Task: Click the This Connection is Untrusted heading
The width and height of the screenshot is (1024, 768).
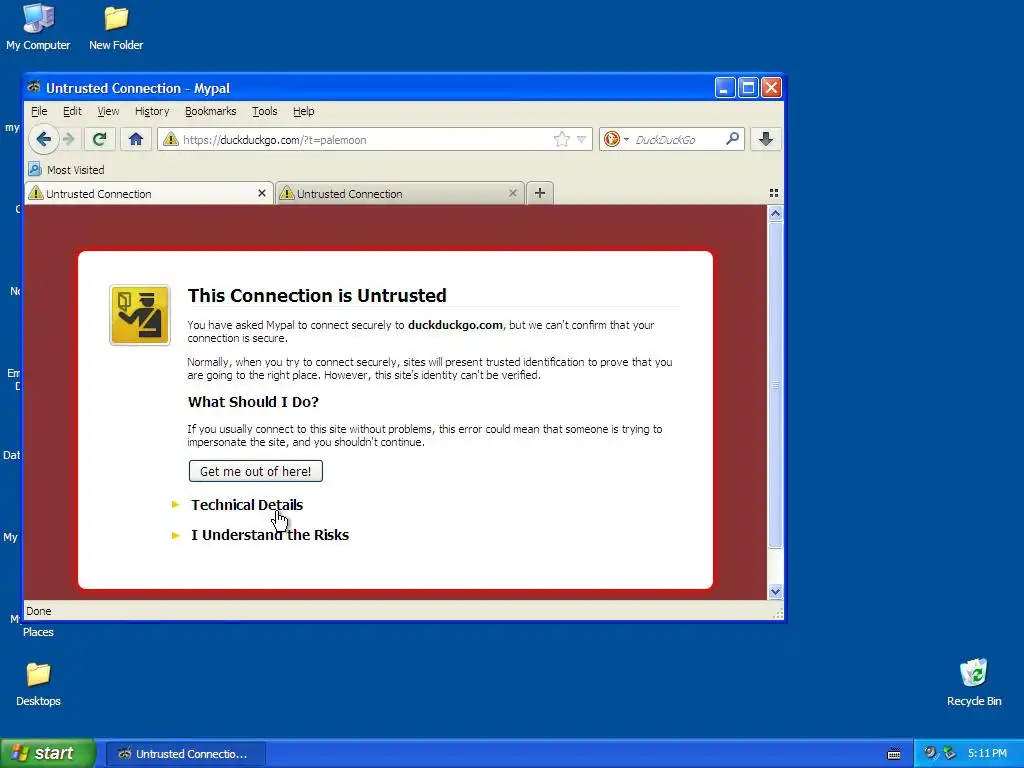Action: click(x=317, y=295)
